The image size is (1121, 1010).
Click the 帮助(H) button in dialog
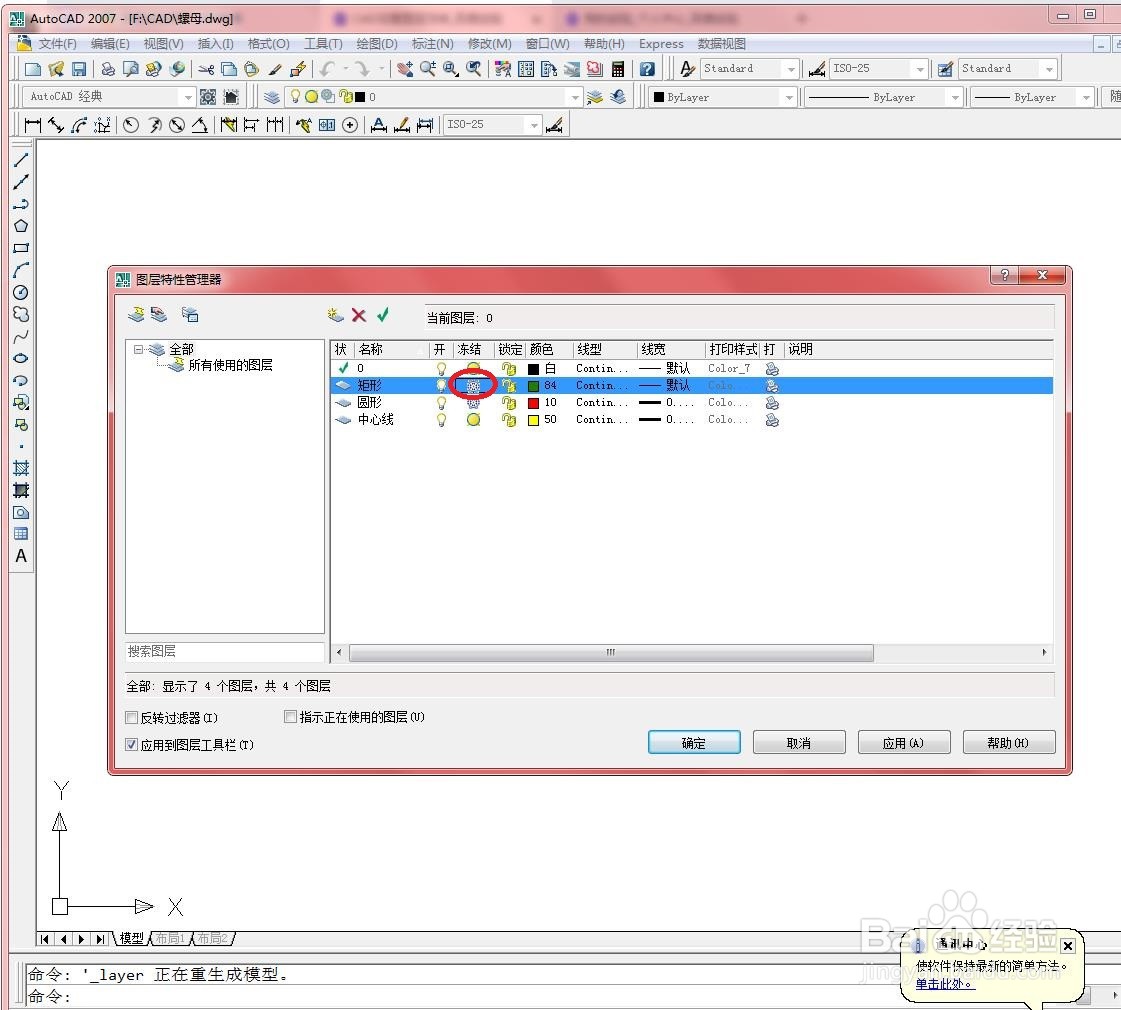tap(1009, 743)
